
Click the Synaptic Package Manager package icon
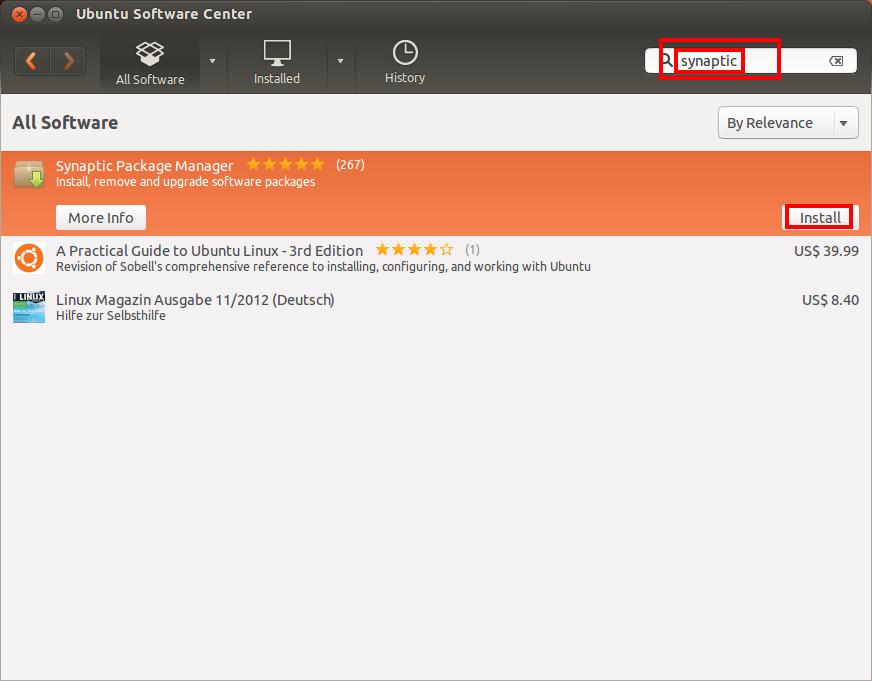(29, 176)
